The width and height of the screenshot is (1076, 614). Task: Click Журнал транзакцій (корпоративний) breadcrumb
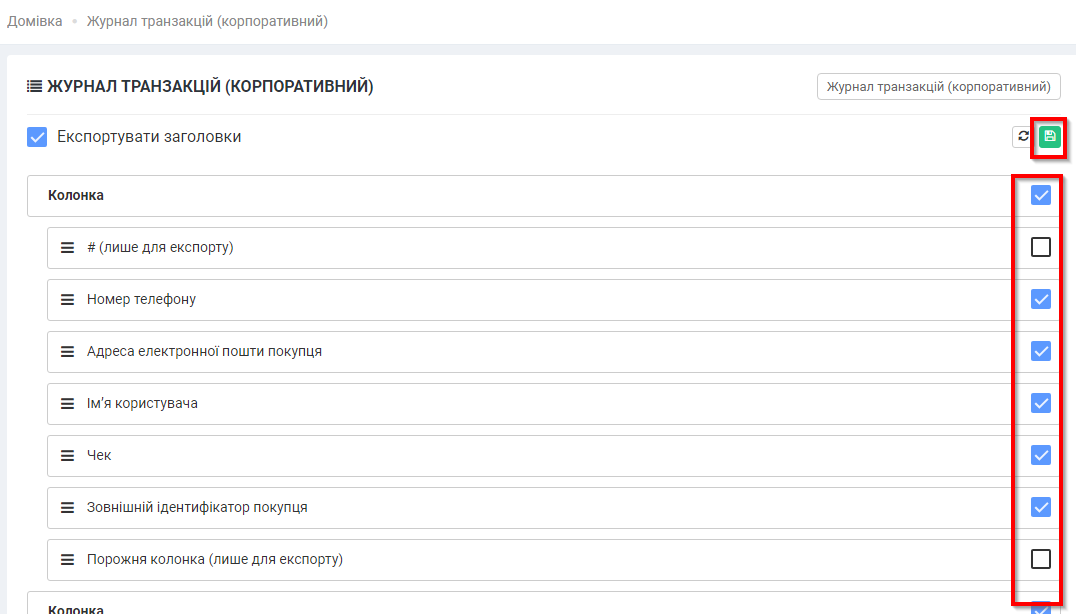click(207, 20)
